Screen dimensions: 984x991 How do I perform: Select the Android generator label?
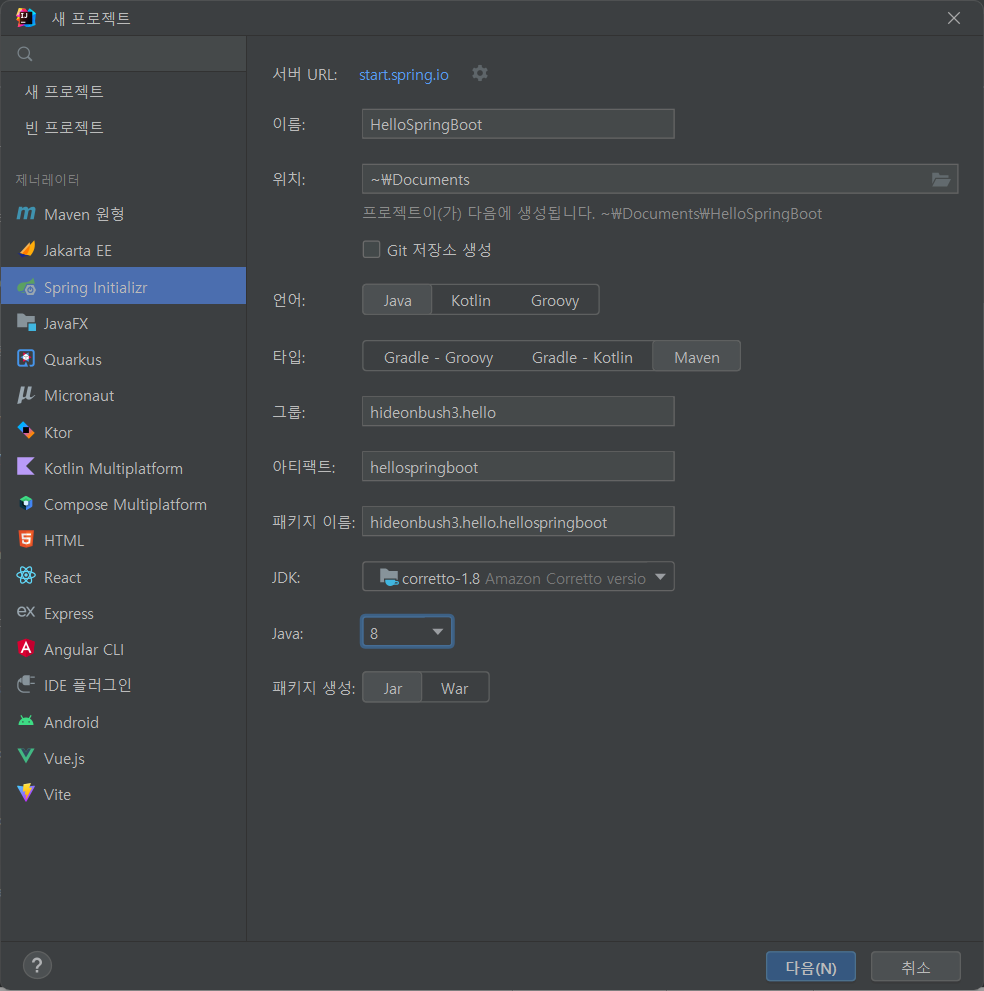[71, 722]
